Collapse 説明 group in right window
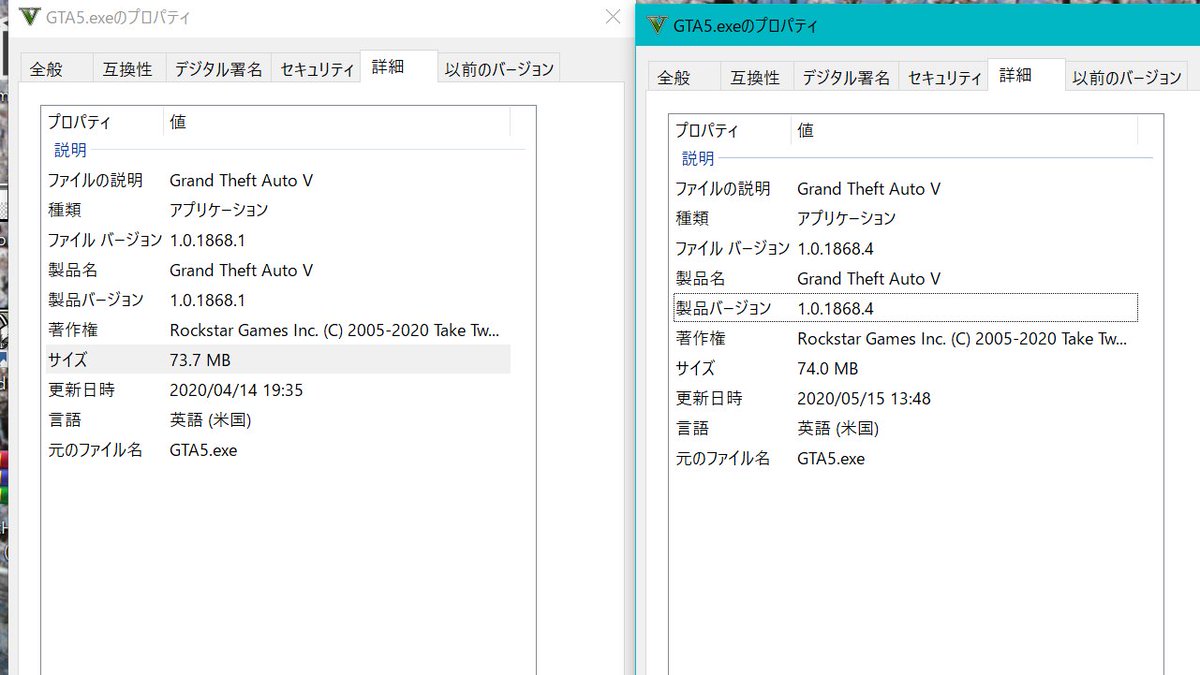This screenshot has width=1200, height=675. click(699, 158)
